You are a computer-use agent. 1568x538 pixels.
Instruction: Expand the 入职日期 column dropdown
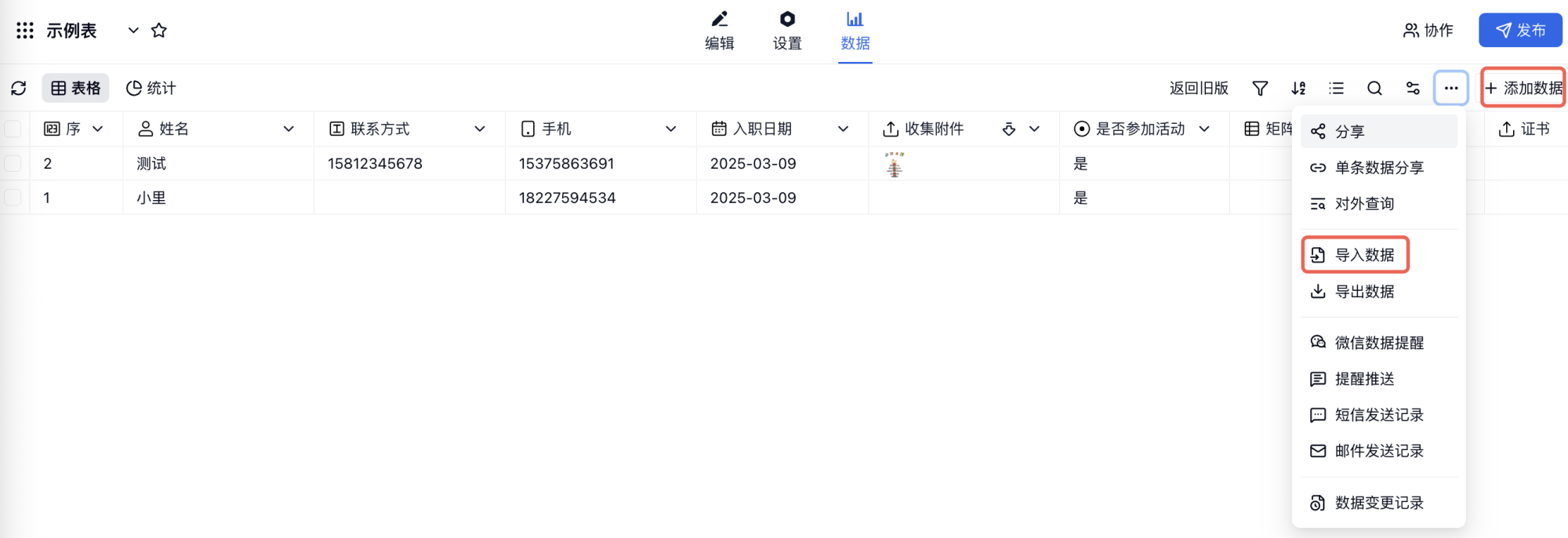(x=844, y=129)
